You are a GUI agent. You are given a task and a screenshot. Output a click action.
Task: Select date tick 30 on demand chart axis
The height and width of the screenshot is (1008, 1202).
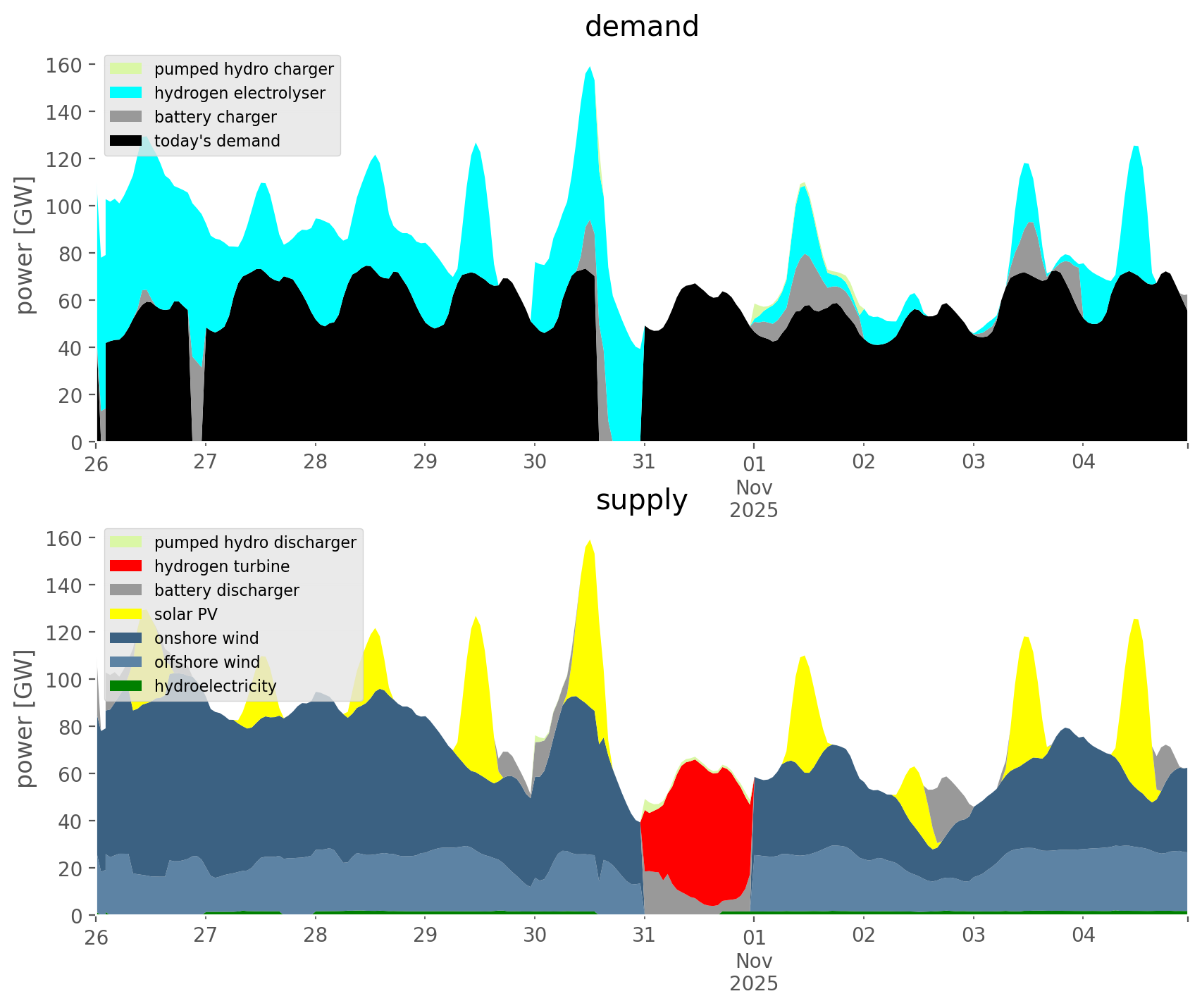coord(535,462)
